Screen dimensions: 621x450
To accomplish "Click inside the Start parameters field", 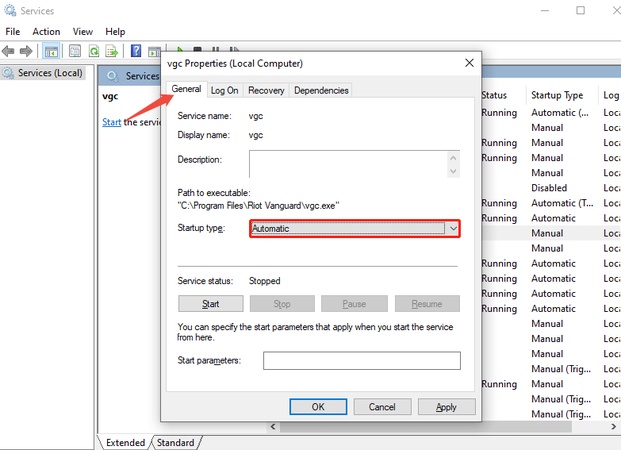I will [362, 360].
